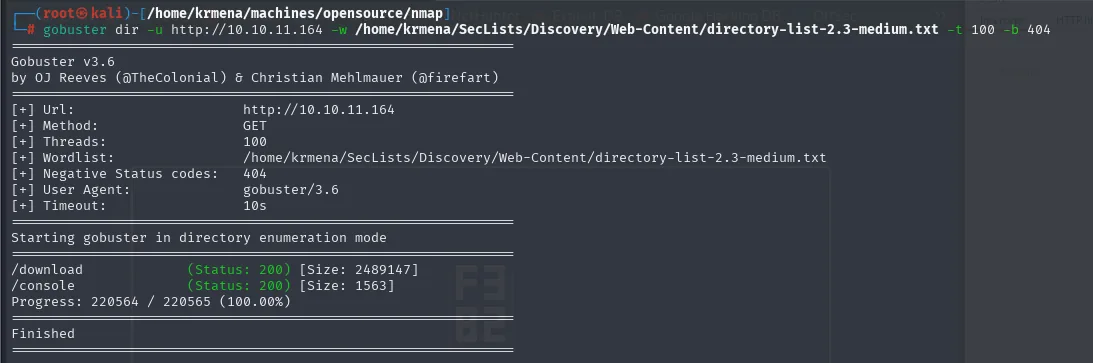This screenshot has width=1093, height=363.
Task: Click the green Status: 200 for /download
Action: [239, 270]
